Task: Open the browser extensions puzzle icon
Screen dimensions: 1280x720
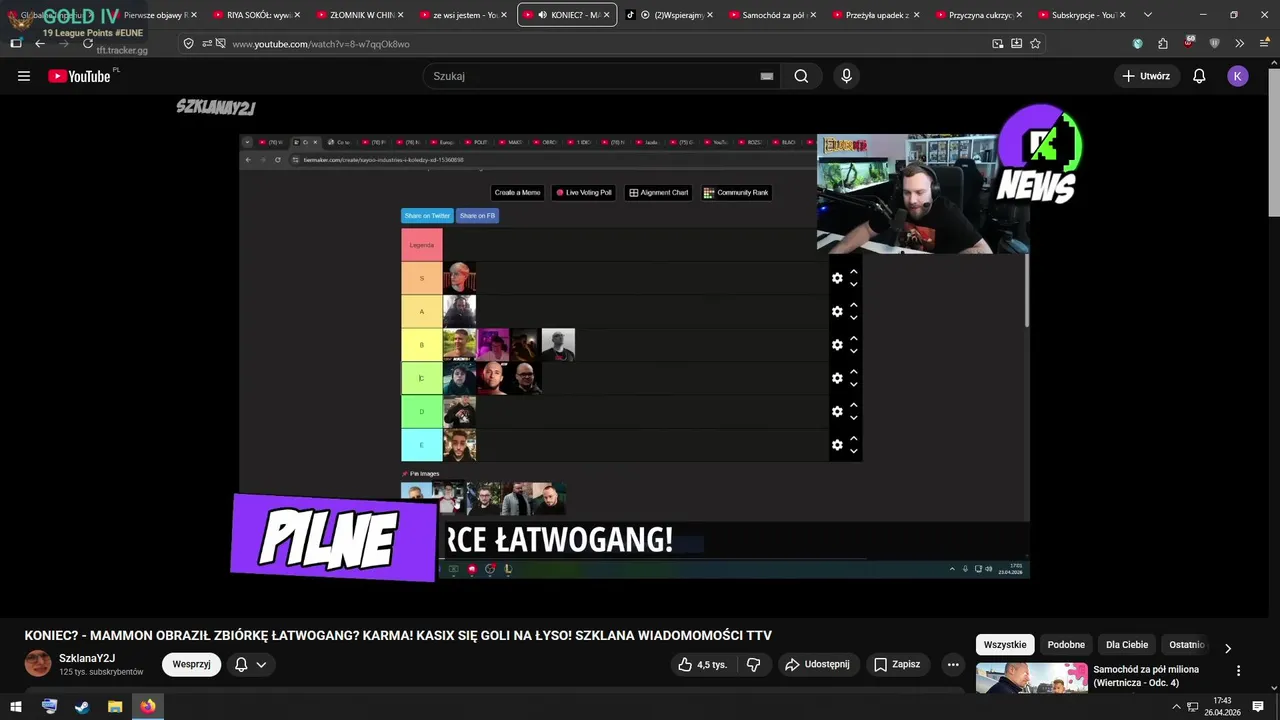Action: (1163, 44)
